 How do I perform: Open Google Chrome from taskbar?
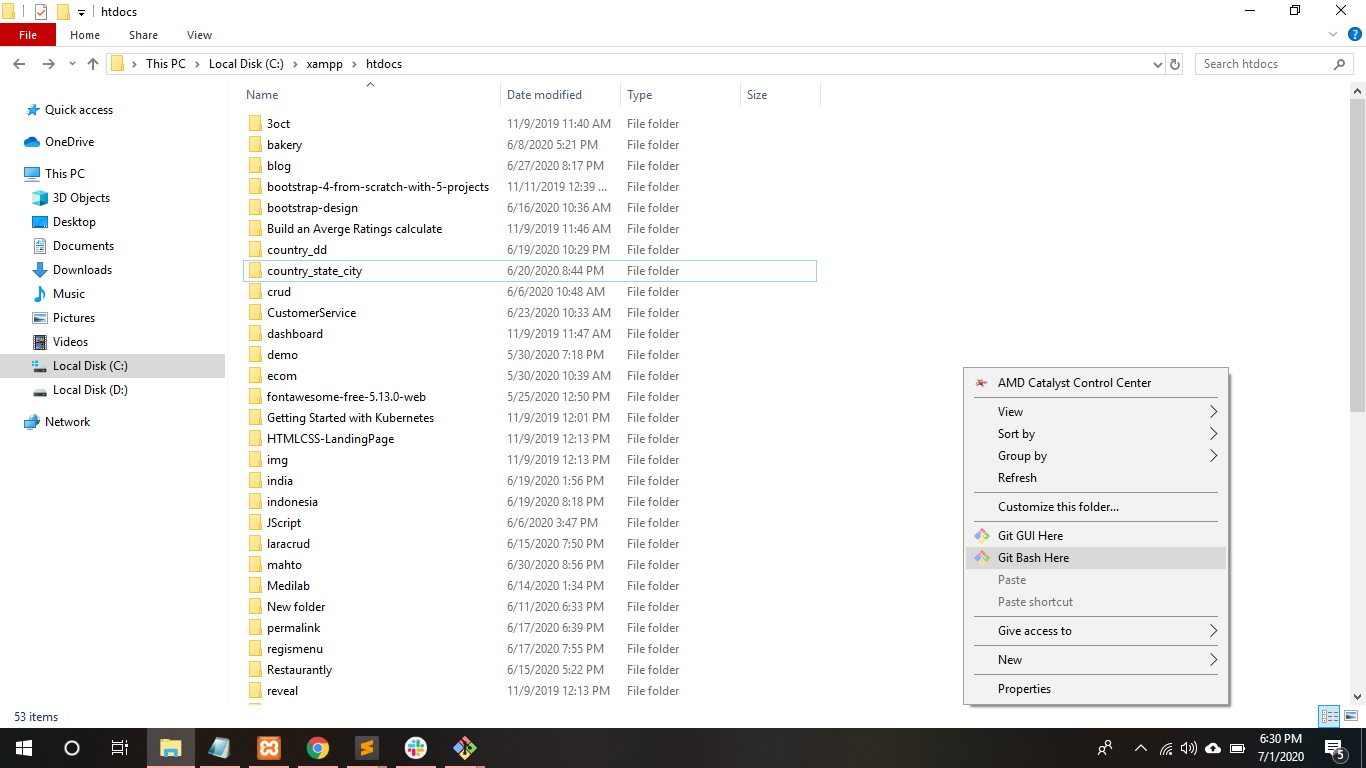tap(318, 748)
